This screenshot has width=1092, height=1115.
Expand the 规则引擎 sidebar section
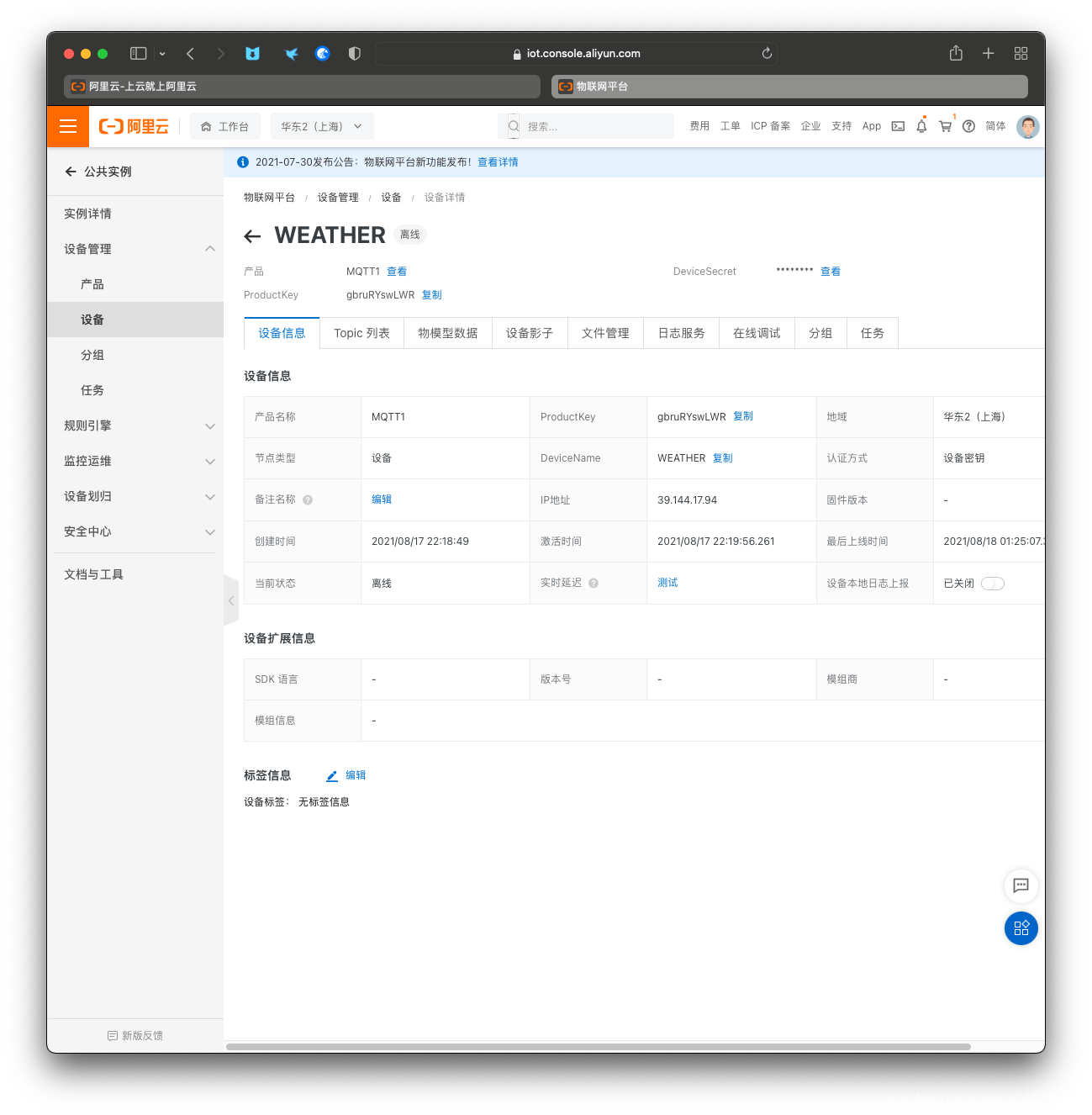point(139,425)
